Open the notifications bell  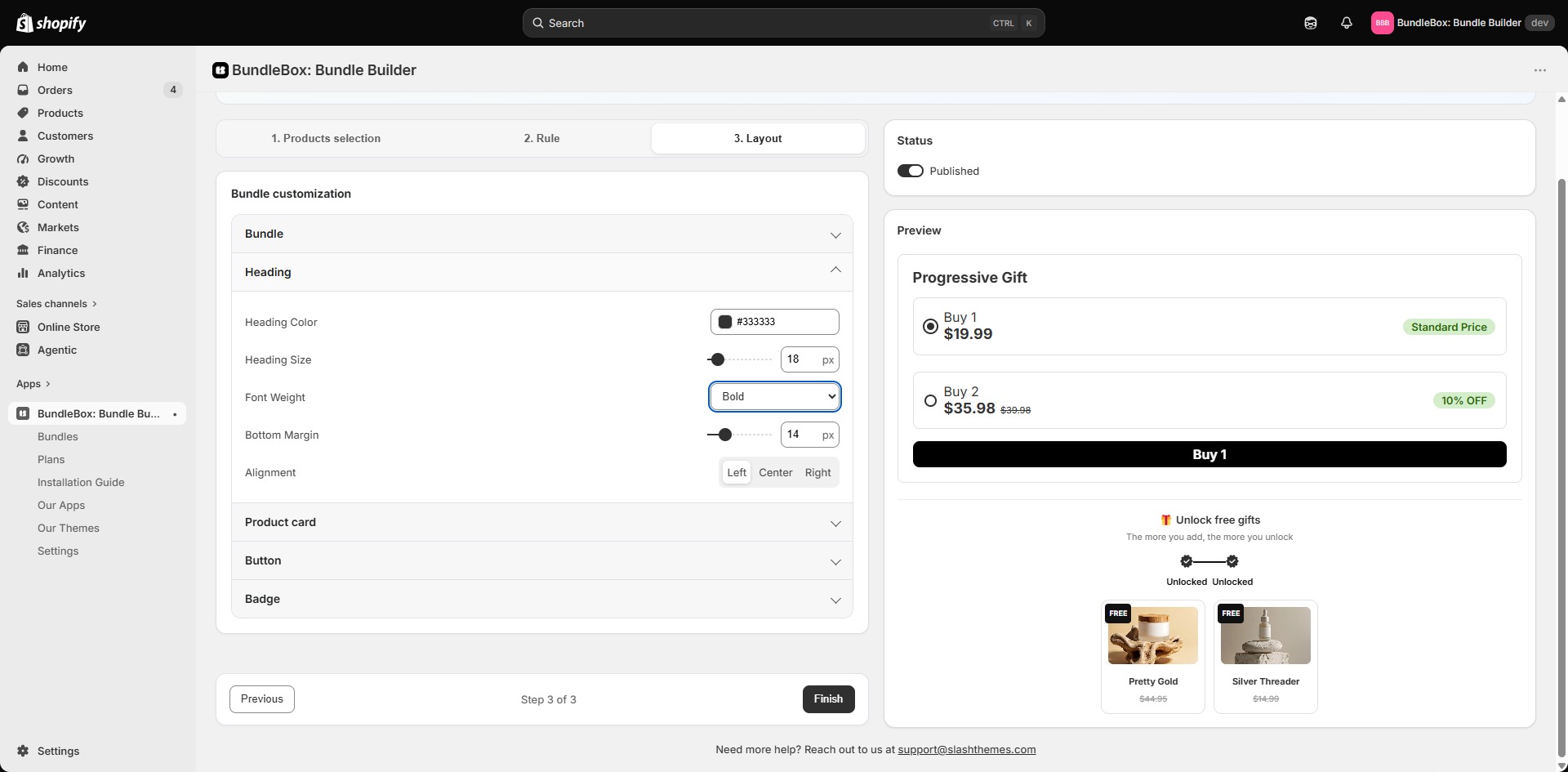pos(1347,23)
